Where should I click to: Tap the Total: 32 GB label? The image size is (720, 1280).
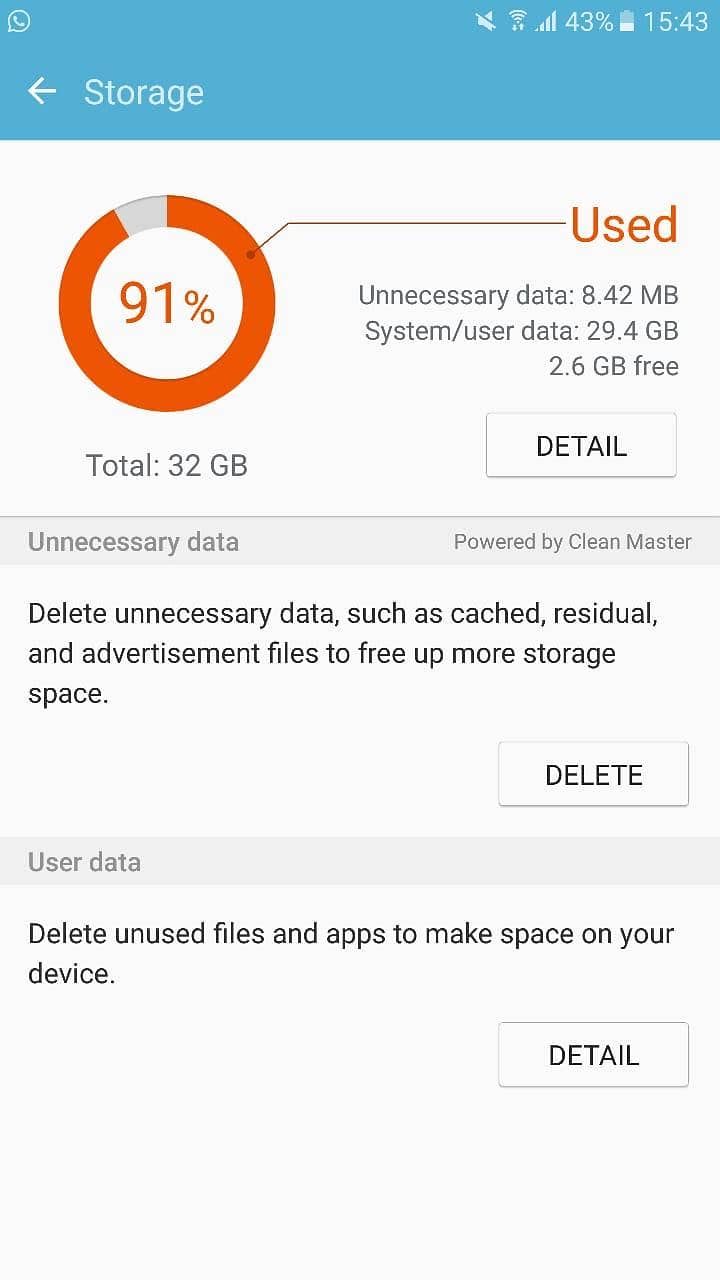point(167,465)
